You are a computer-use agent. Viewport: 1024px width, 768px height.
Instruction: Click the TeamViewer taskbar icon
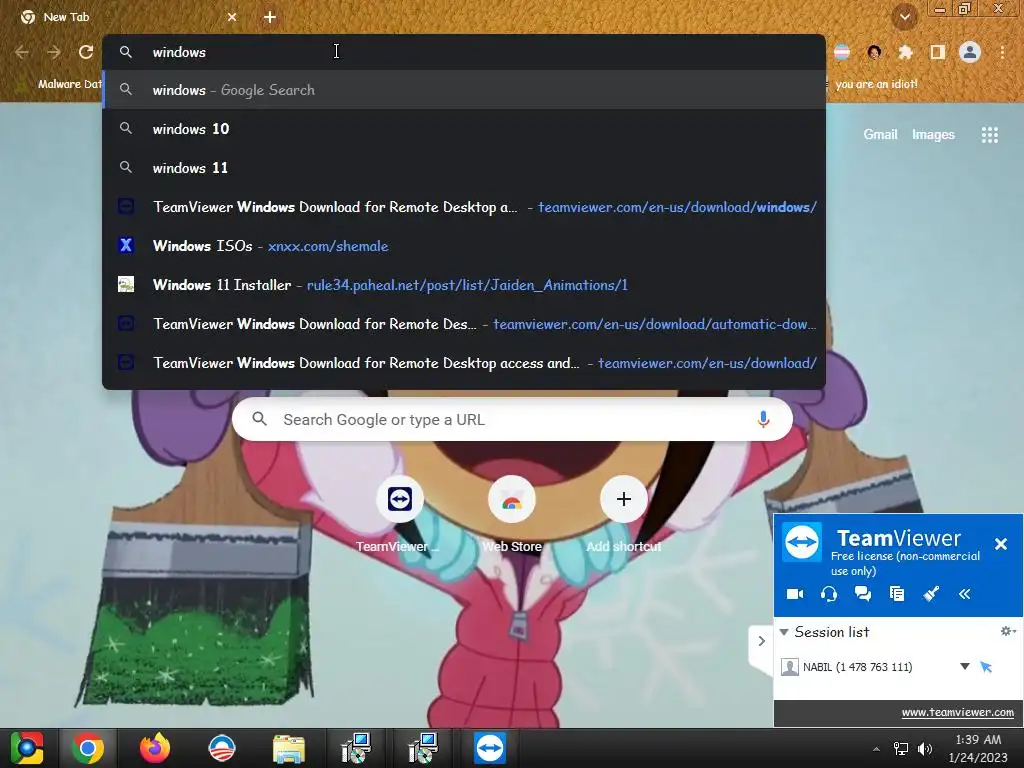click(x=490, y=748)
